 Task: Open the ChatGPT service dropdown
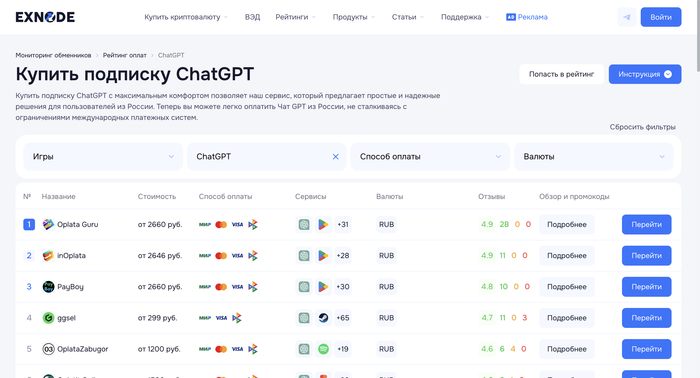(267, 157)
